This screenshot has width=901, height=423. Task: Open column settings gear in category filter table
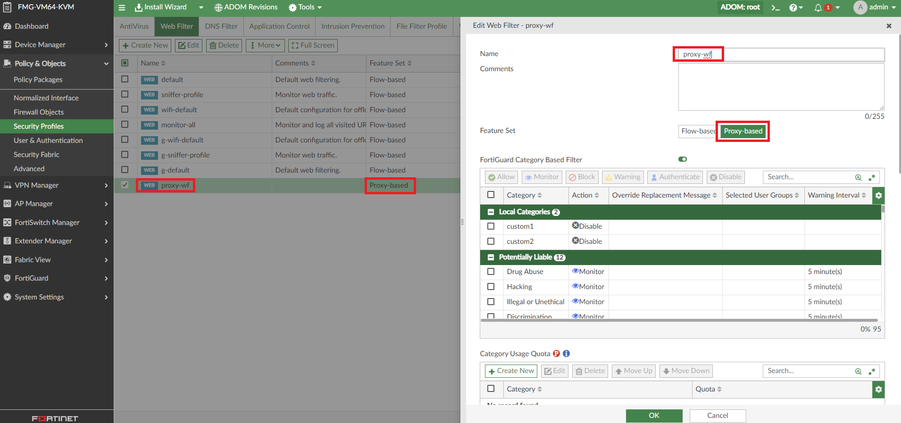coord(878,195)
